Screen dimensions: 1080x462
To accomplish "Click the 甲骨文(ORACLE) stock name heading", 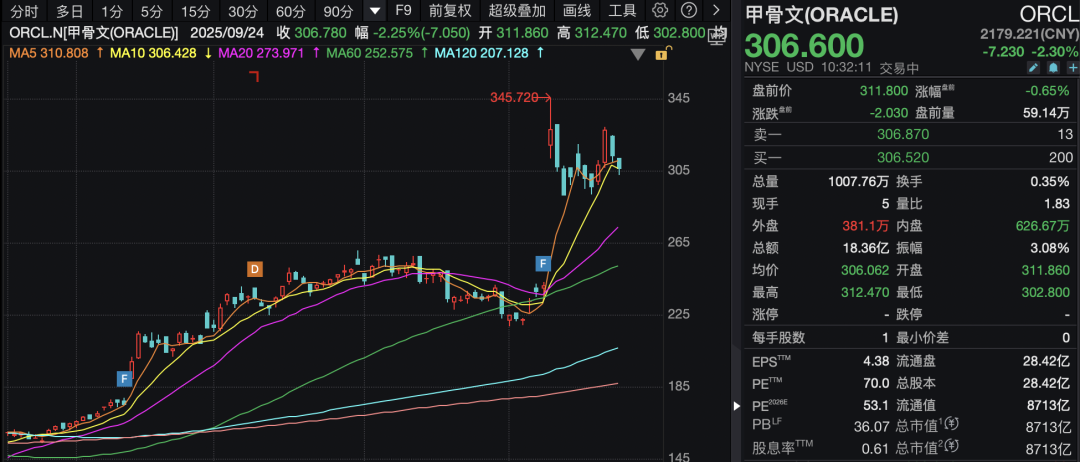I will [x=821, y=14].
